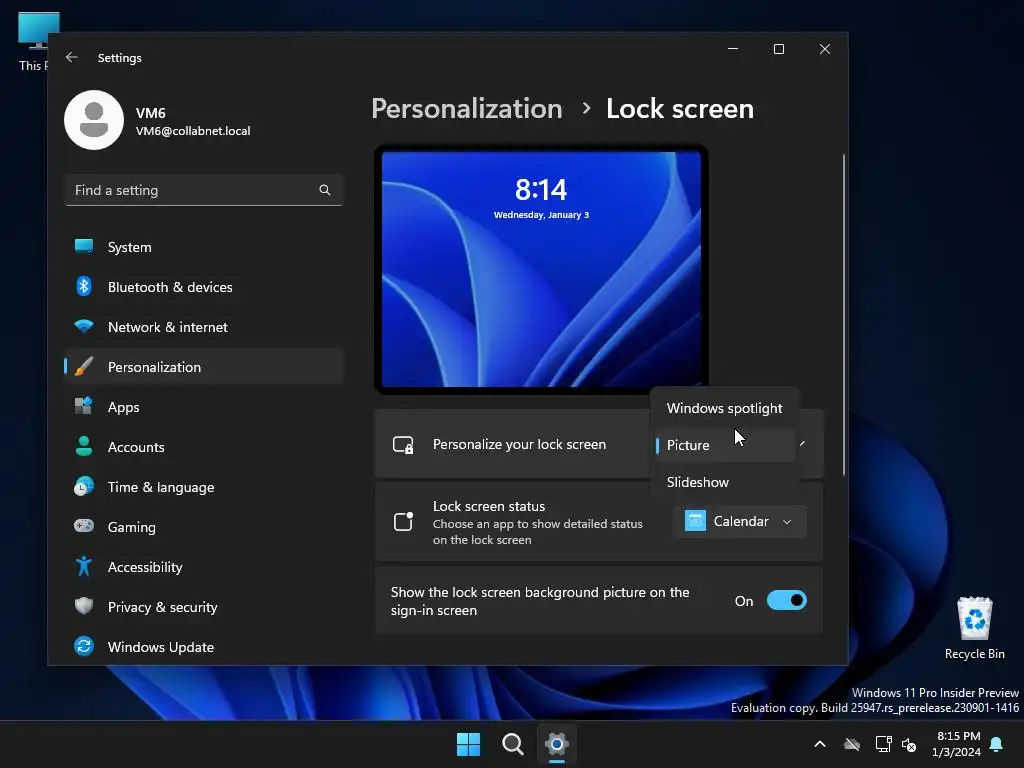The image size is (1024, 768).
Task: Open Bluetooth & devices settings
Action: click(x=204, y=287)
